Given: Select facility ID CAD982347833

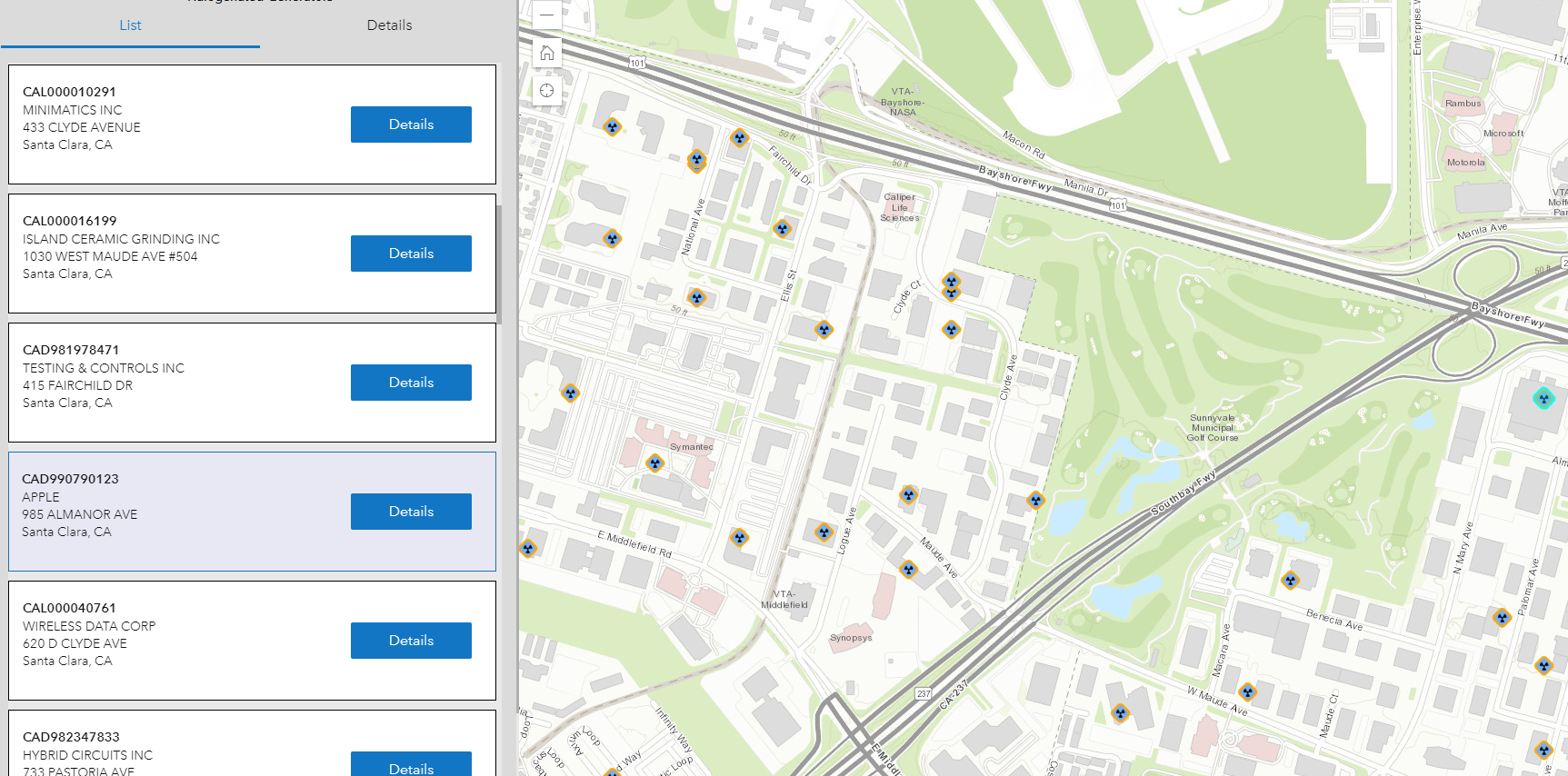Looking at the screenshot, I should click(71, 737).
